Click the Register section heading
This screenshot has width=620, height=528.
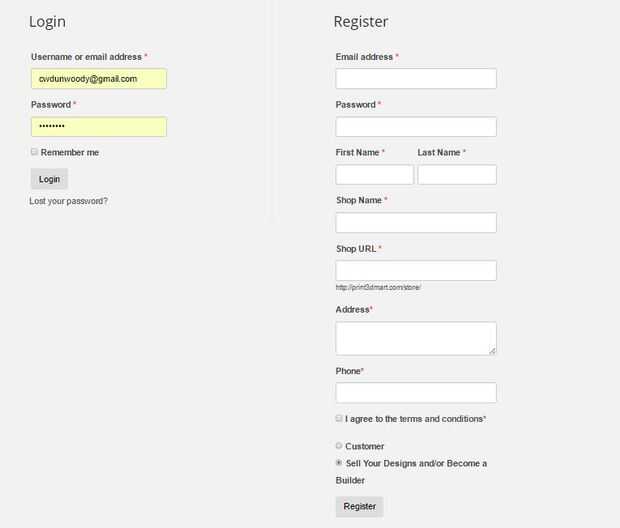point(361,22)
